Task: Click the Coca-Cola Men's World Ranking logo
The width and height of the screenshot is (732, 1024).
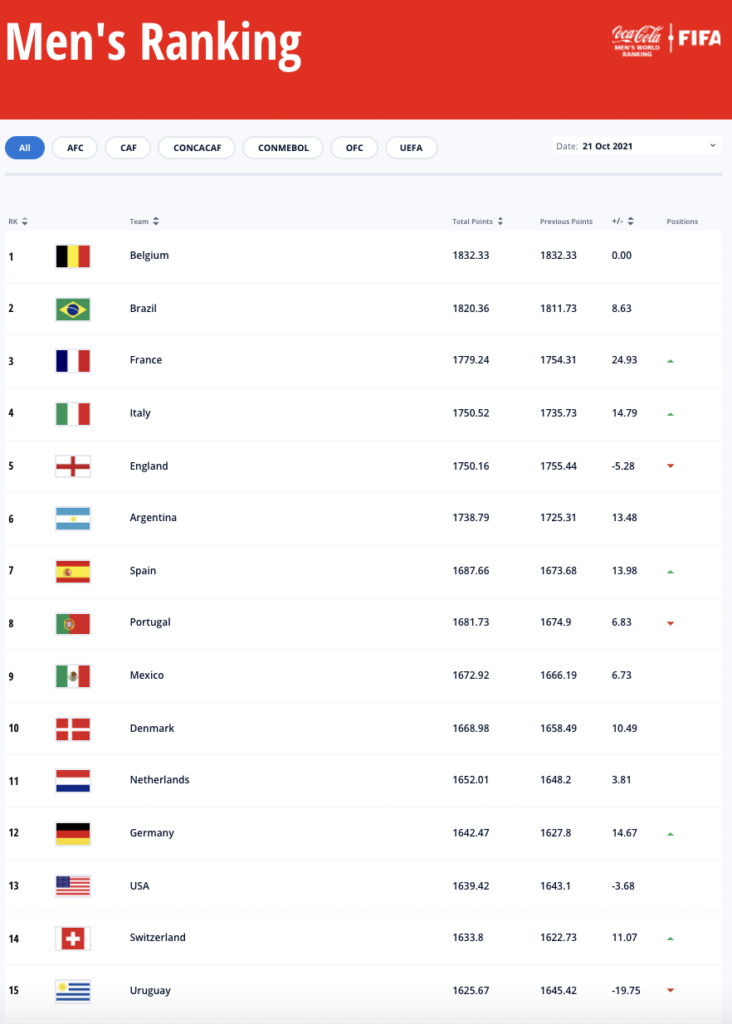Action: (x=637, y=40)
